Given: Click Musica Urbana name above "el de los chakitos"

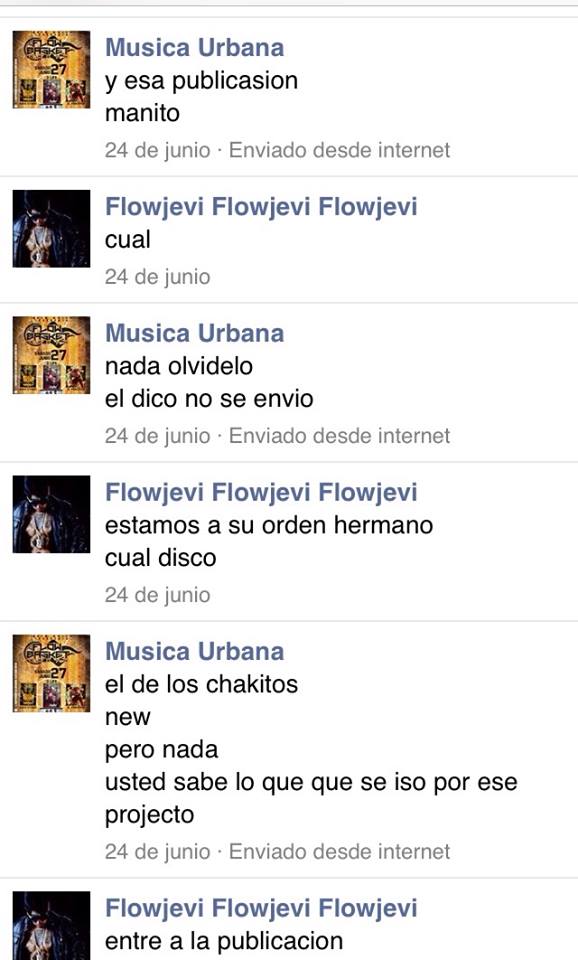Looking at the screenshot, I should [x=195, y=652].
